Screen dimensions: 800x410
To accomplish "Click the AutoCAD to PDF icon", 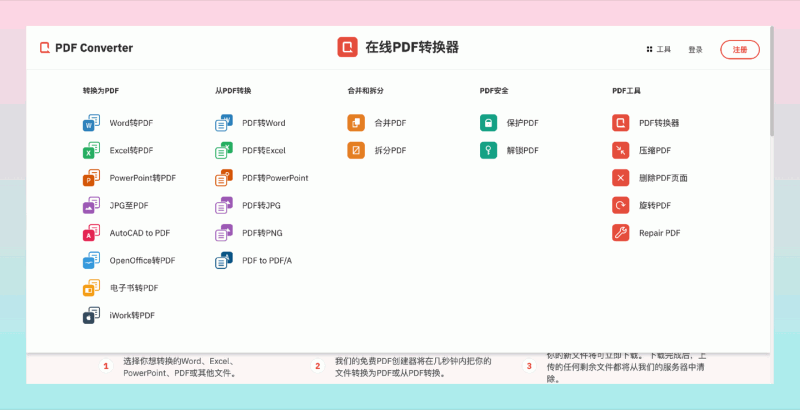I will coord(91,233).
